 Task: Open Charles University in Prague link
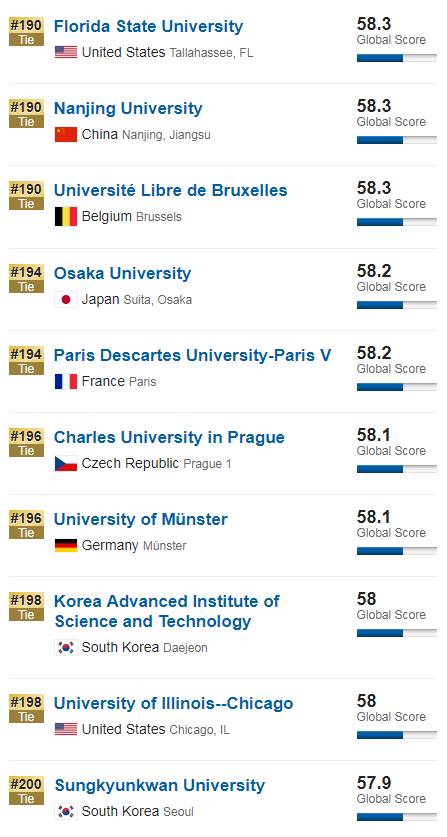tap(169, 438)
